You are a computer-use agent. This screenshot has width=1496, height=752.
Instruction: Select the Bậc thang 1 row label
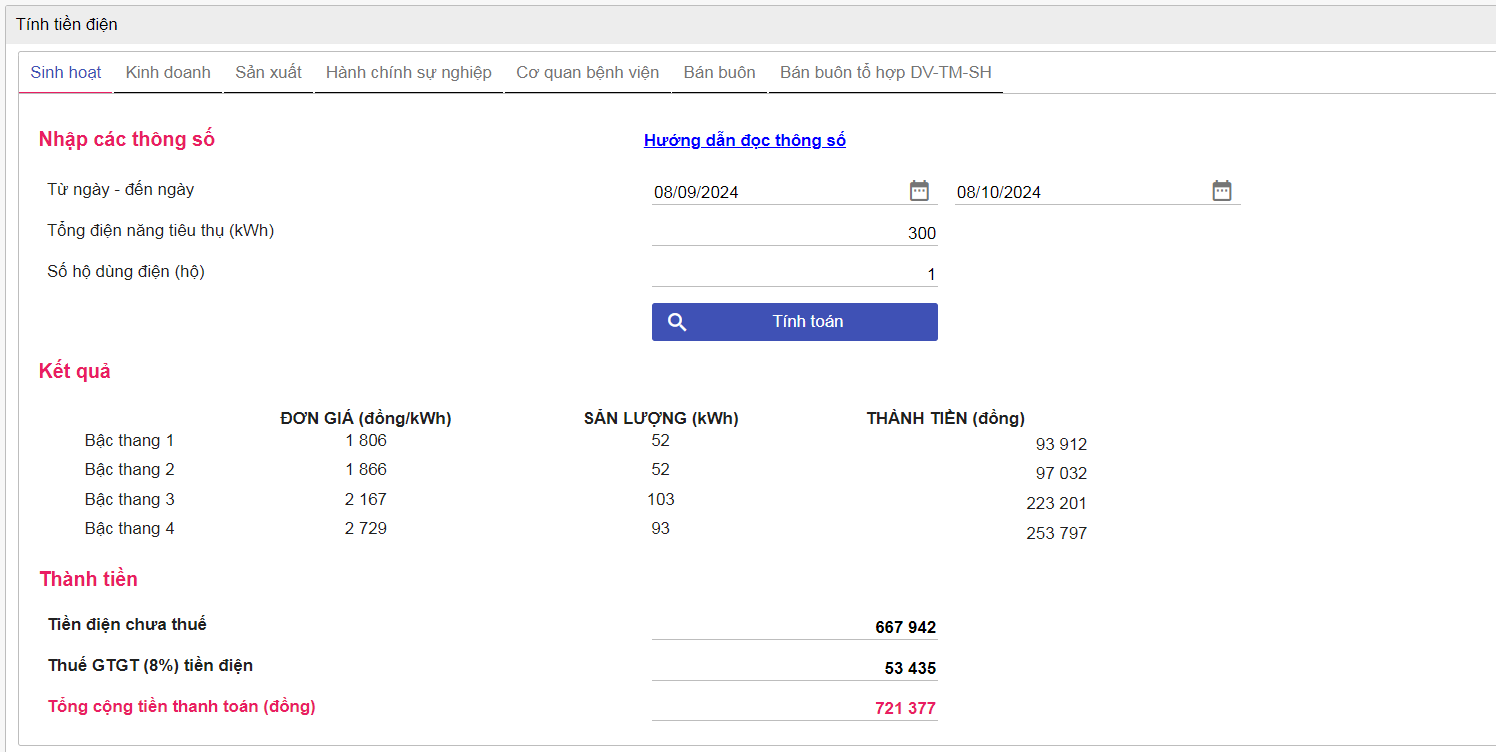click(130, 440)
